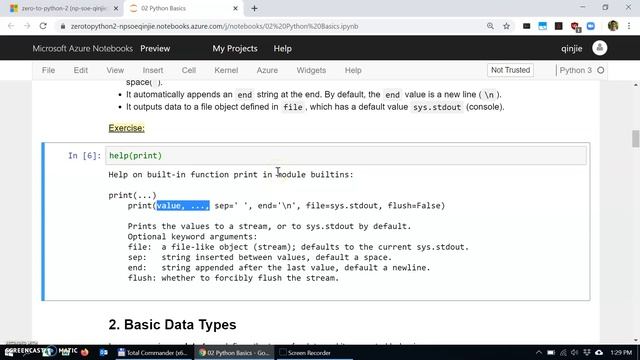Click the Preview link in header
The width and height of the screenshot is (640, 360).
tap(155, 48)
